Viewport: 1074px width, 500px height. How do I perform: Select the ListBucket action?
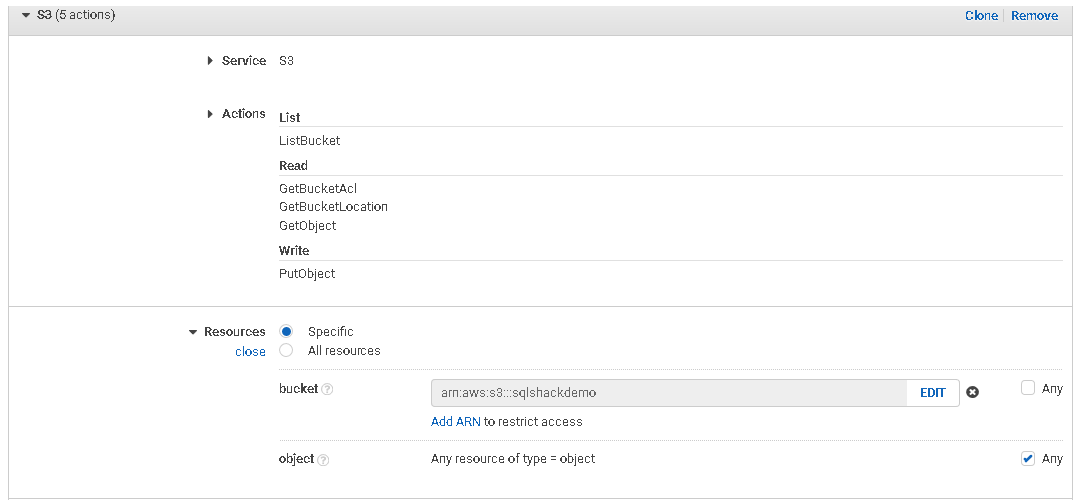309,141
